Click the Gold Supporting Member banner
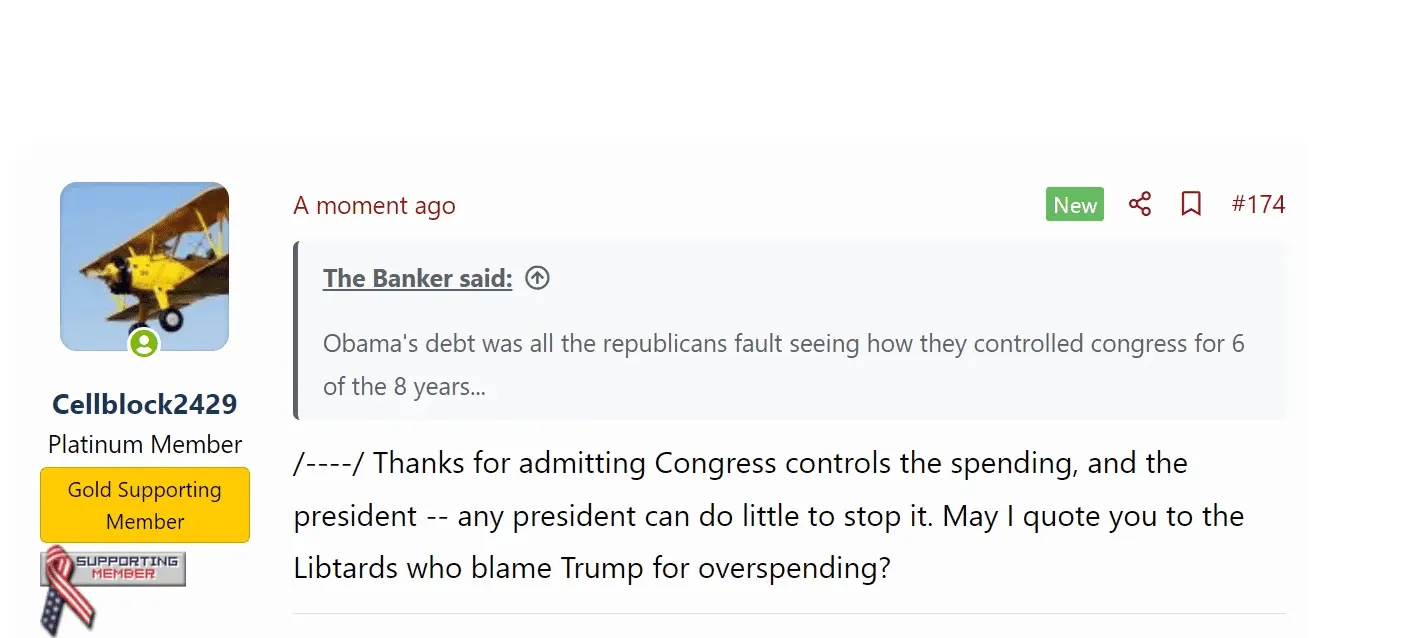 click(x=145, y=505)
